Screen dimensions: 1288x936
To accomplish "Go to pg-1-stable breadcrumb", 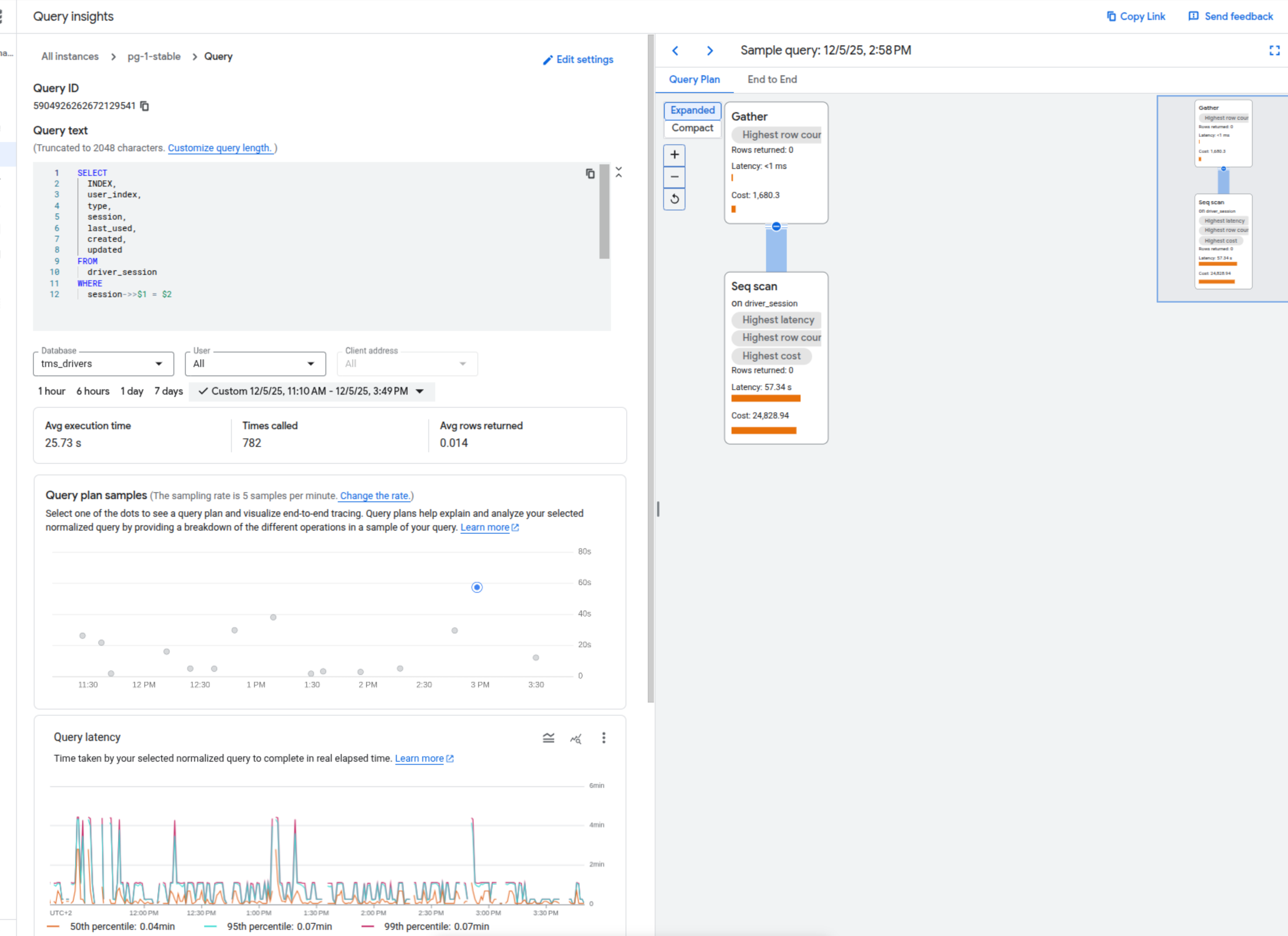I will pos(154,57).
